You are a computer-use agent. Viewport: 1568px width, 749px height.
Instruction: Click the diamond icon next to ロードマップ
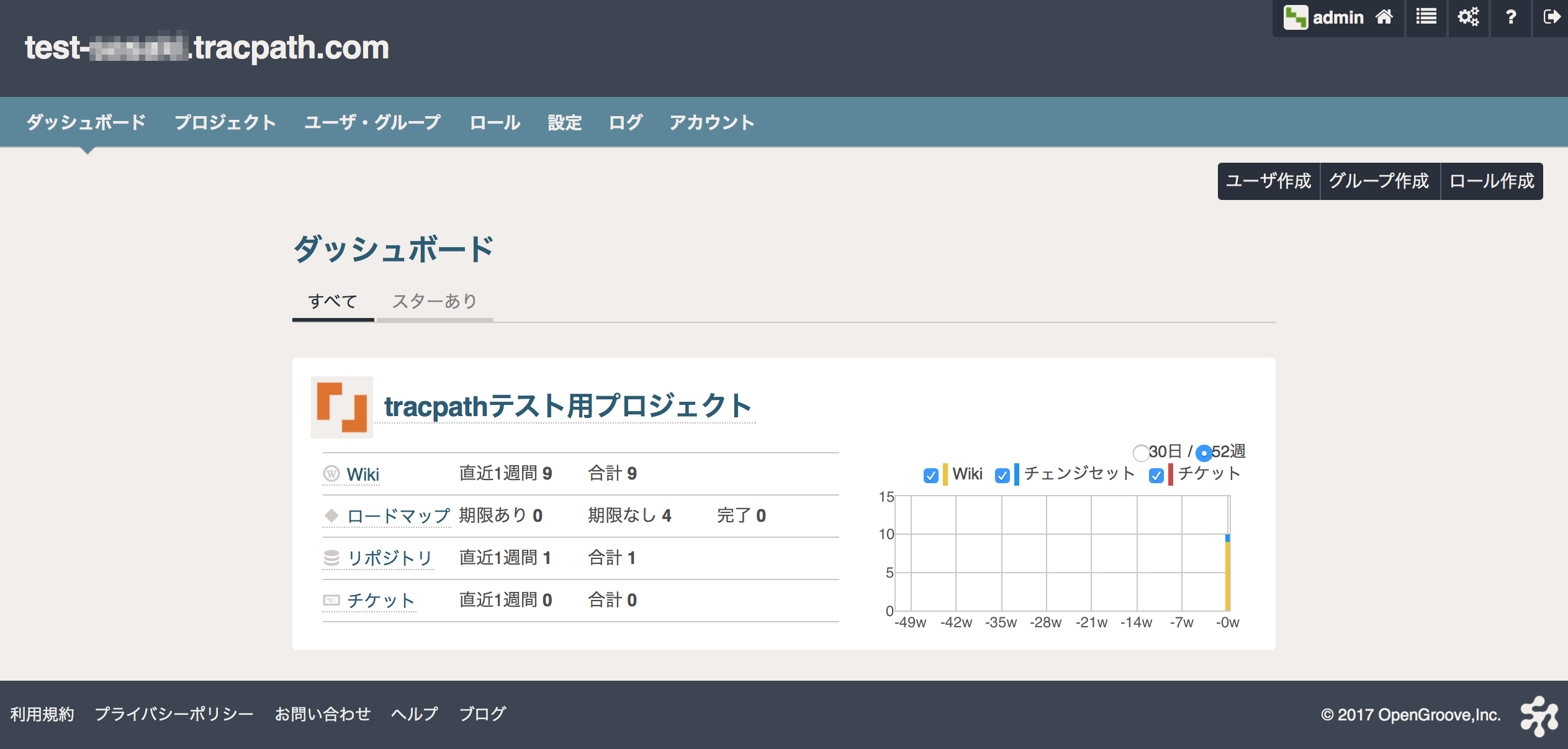(x=331, y=515)
